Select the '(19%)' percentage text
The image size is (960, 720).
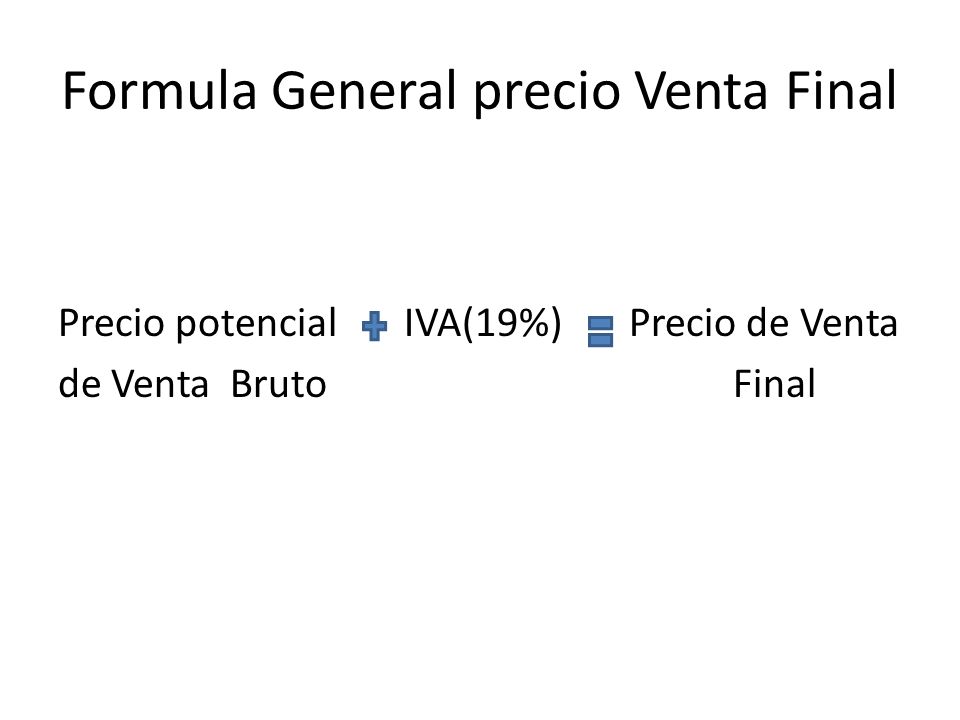[x=511, y=323]
